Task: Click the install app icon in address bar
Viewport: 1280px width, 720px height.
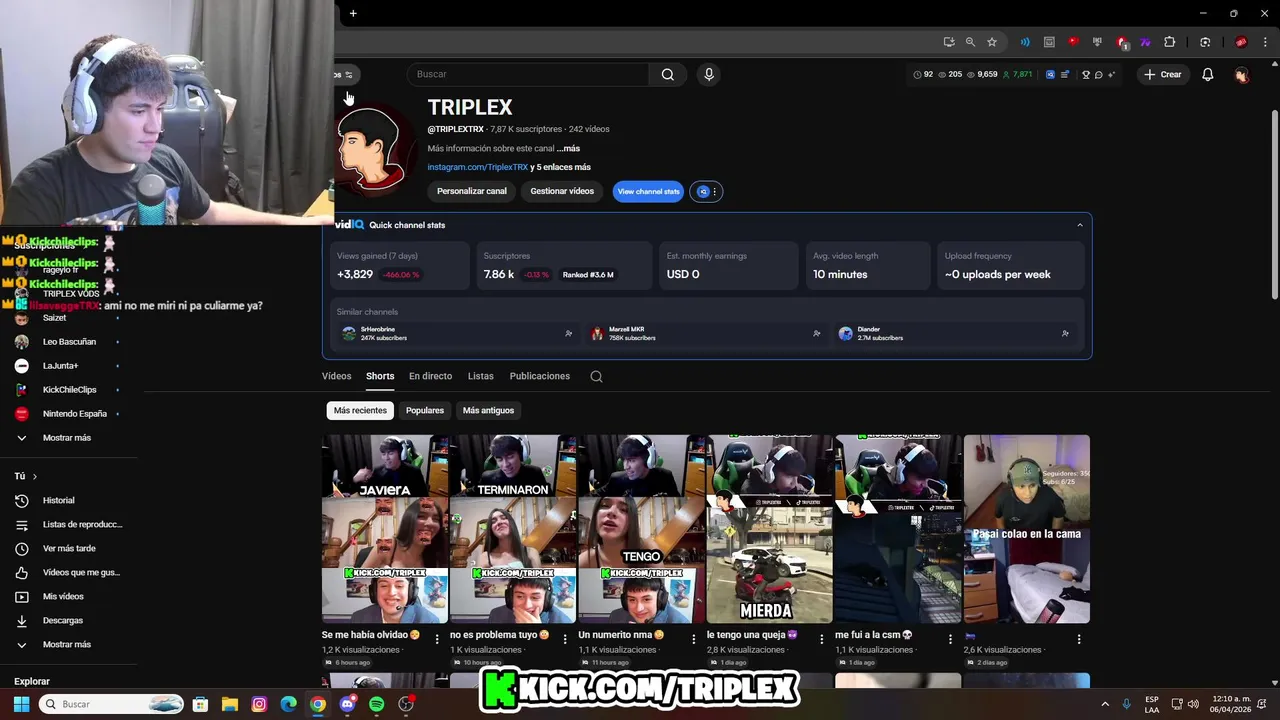Action: [x=949, y=42]
